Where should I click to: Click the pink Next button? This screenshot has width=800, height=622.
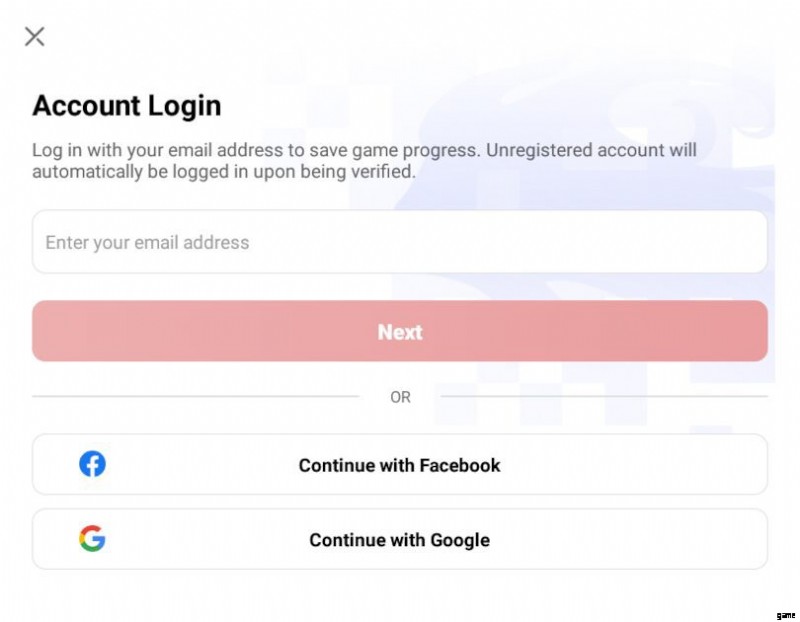399,331
